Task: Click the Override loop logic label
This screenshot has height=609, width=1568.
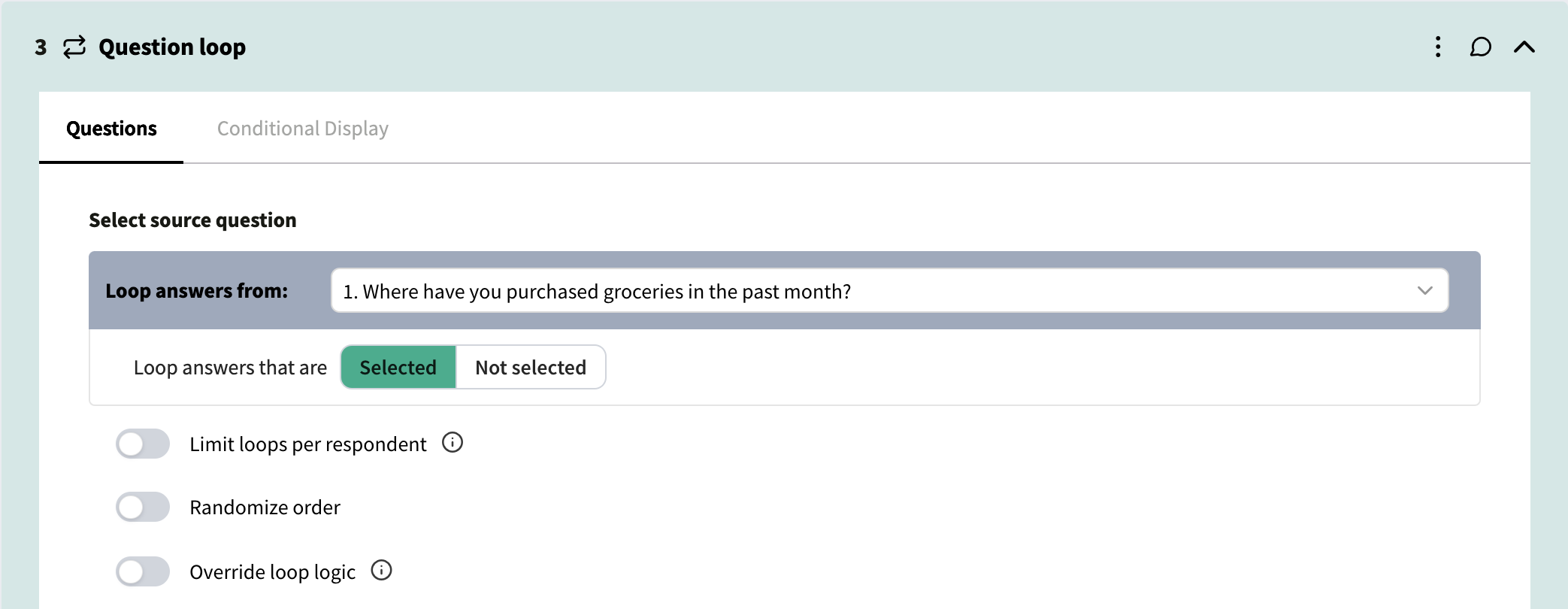Action: coord(272,572)
